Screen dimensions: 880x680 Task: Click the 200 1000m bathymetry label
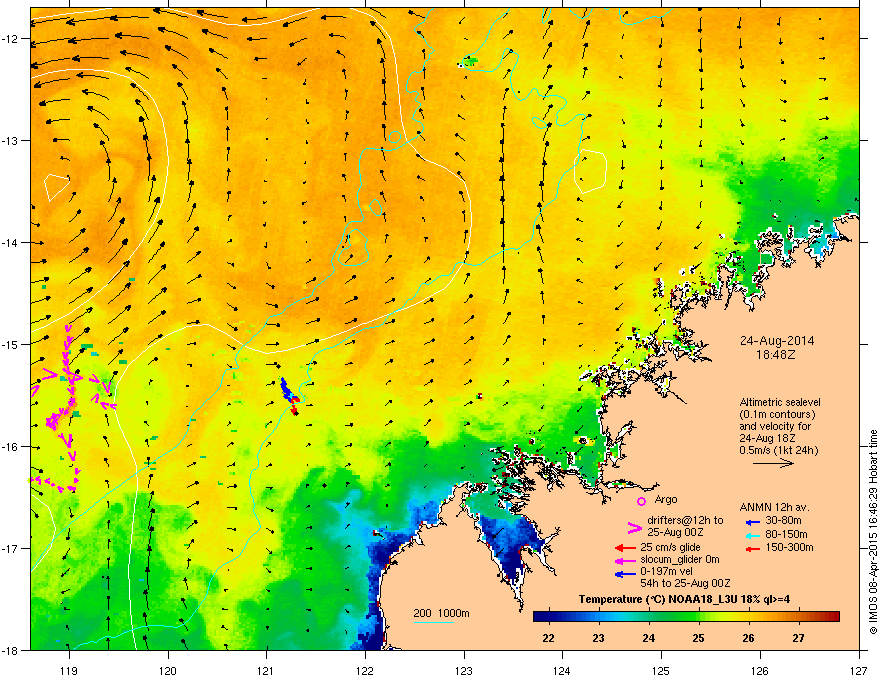441,613
